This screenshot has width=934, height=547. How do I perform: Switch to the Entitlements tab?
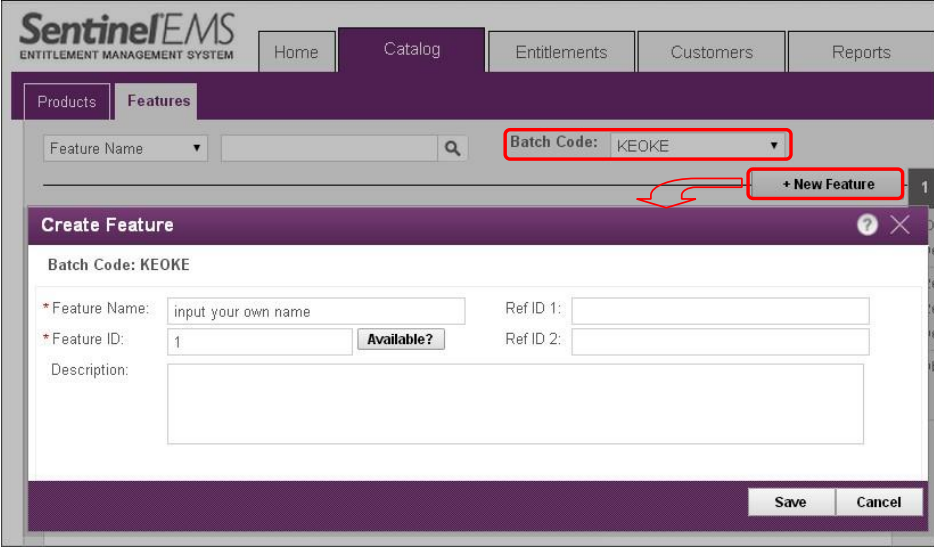561,53
